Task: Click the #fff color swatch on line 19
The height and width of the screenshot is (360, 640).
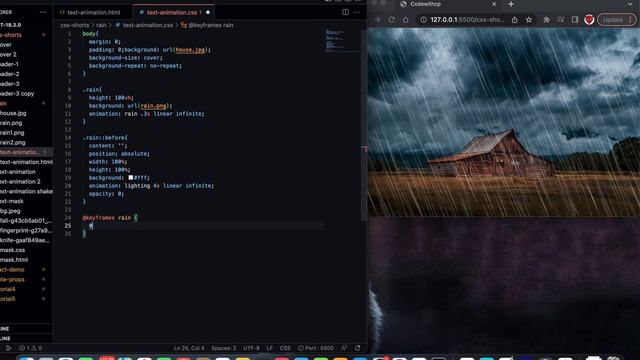Action: point(131,178)
